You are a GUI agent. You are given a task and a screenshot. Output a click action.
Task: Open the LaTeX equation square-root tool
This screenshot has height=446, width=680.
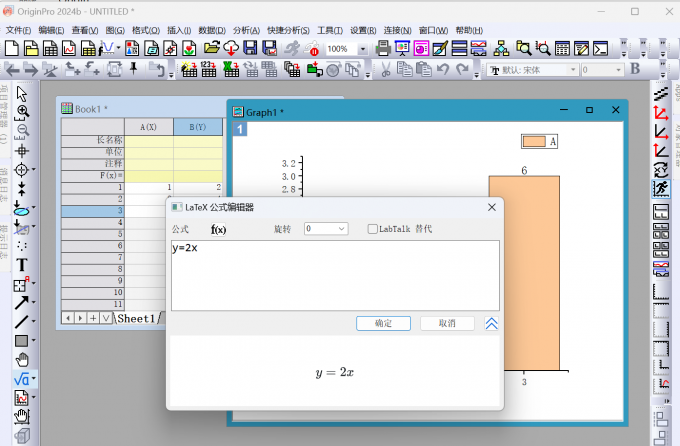(22, 379)
